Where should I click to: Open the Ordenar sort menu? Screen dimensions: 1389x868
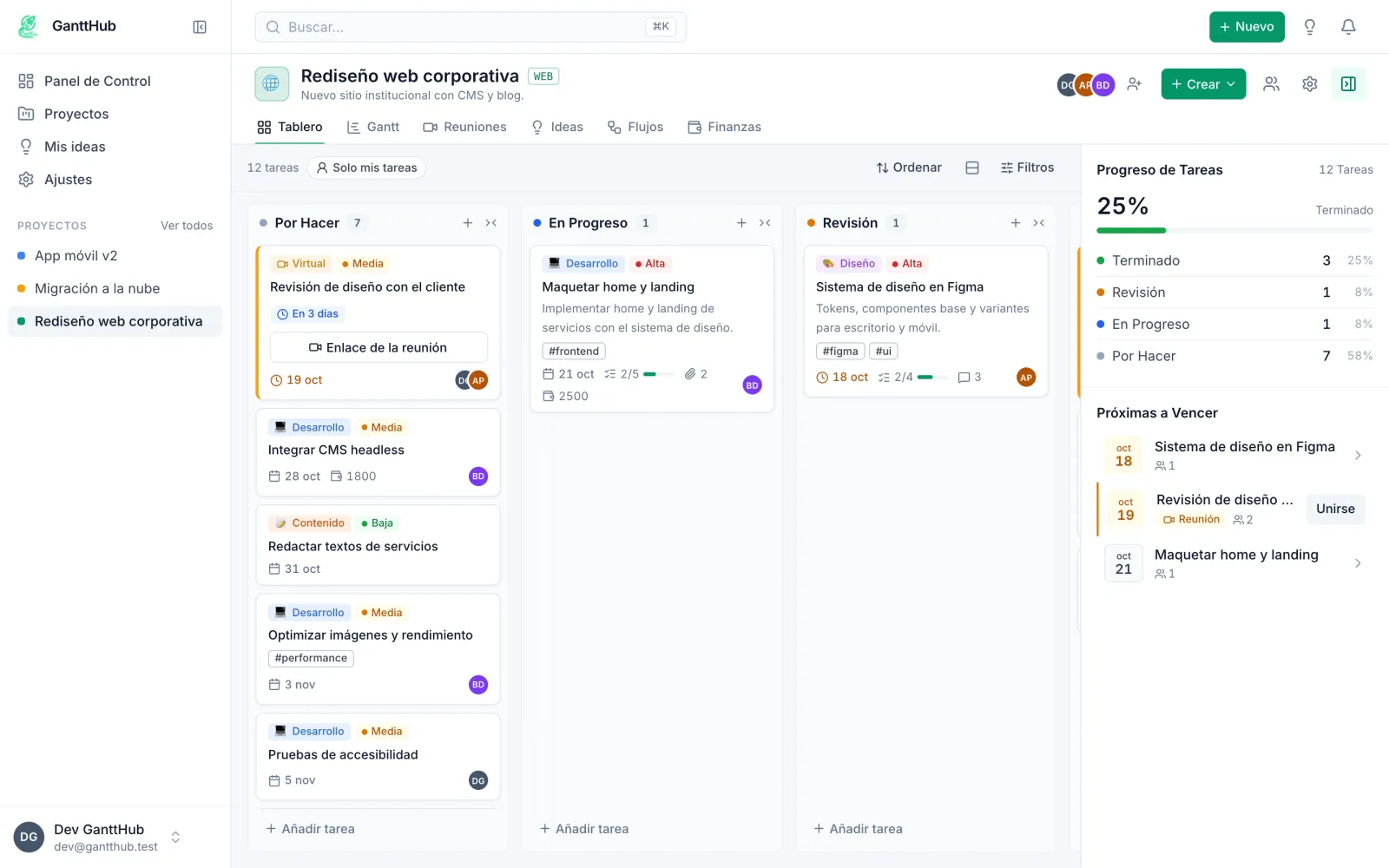pos(909,168)
